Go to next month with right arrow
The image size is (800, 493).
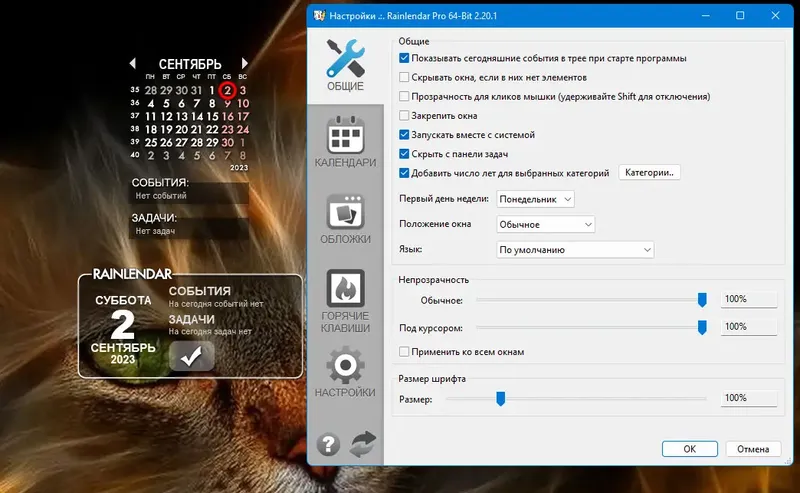[x=244, y=63]
